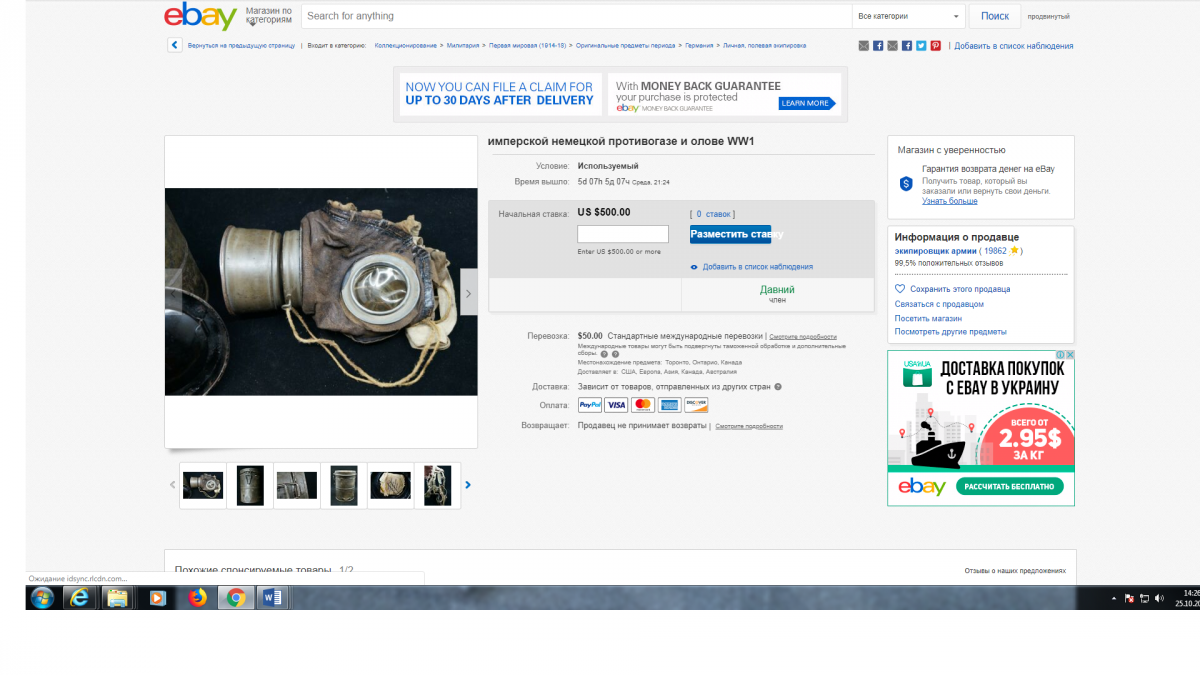Click the eBay logo in the header
1200x675 pixels.
[200, 16]
